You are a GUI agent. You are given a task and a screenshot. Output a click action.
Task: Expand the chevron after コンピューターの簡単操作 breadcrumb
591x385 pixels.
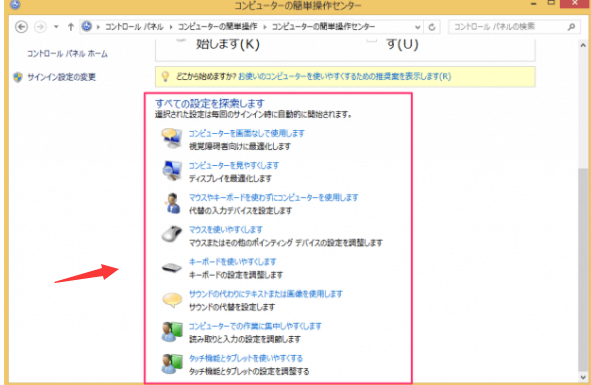point(265,27)
